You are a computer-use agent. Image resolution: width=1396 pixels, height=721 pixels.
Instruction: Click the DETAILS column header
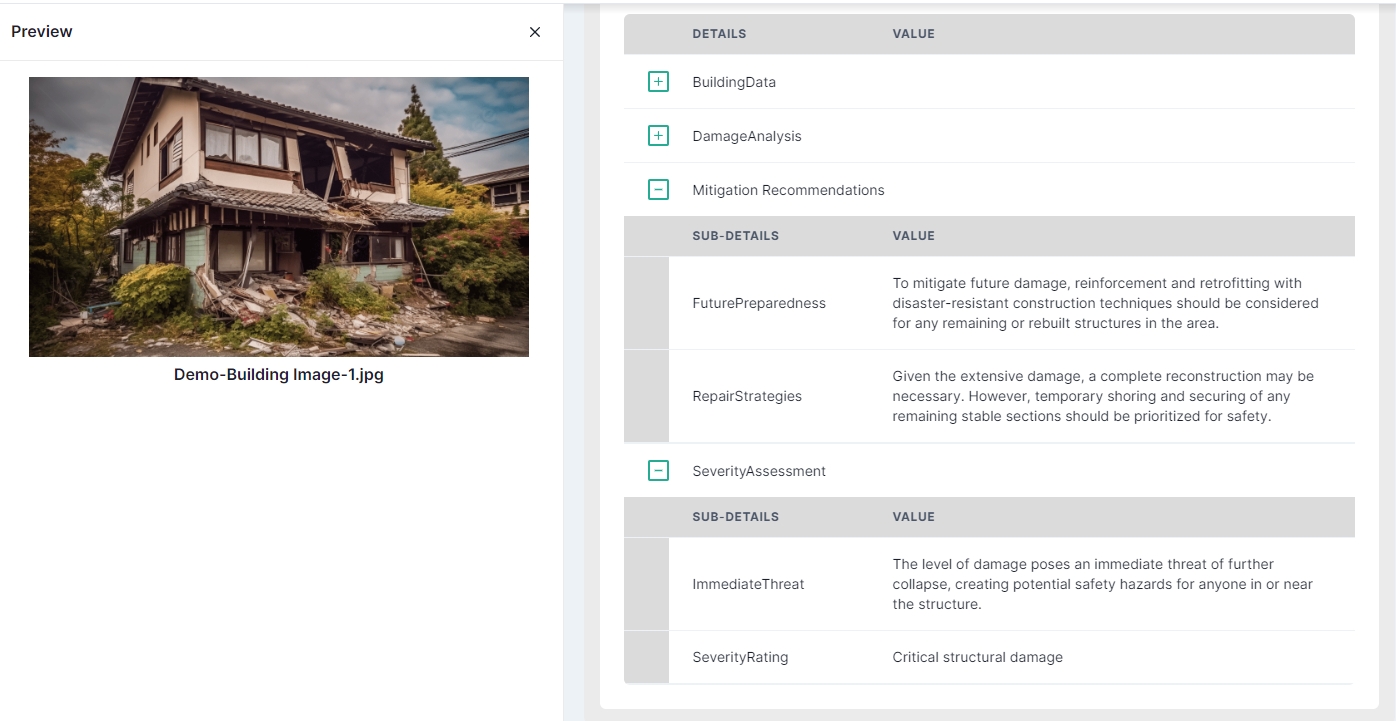[719, 34]
